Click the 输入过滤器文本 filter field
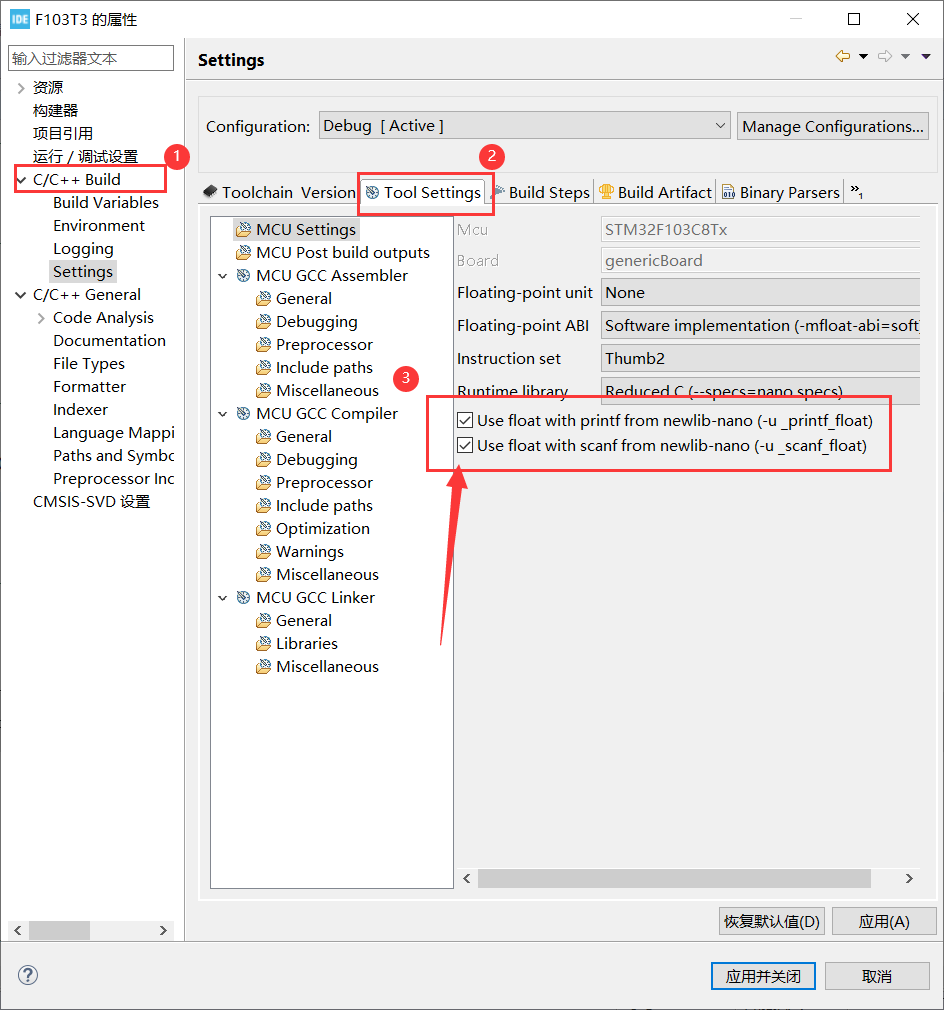The height and width of the screenshot is (1010, 944). [90, 57]
